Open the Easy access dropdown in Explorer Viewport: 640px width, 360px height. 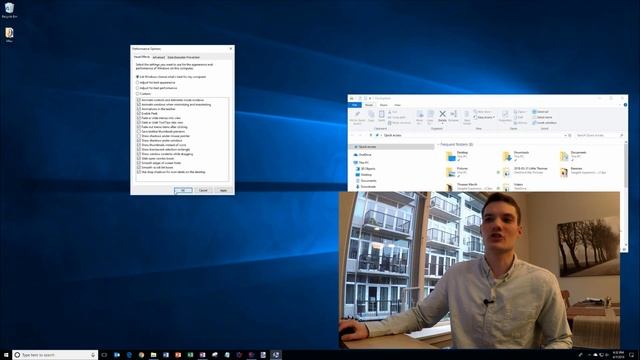[x=484, y=117]
